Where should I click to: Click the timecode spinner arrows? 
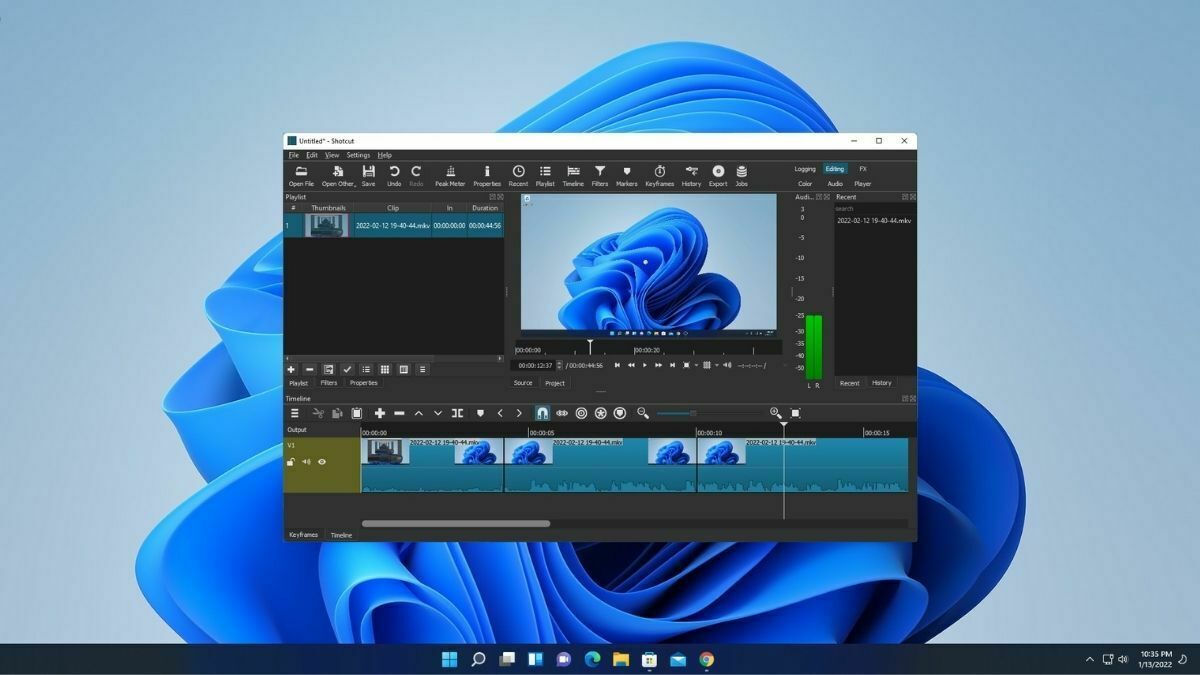(x=557, y=365)
